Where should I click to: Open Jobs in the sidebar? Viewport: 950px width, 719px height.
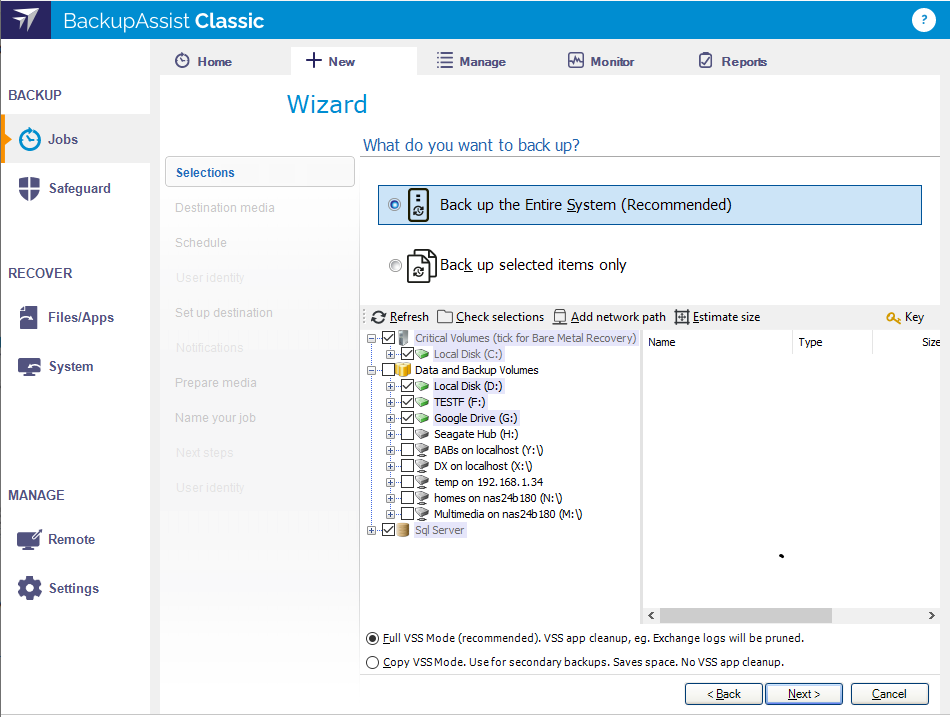tap(76, 139)
